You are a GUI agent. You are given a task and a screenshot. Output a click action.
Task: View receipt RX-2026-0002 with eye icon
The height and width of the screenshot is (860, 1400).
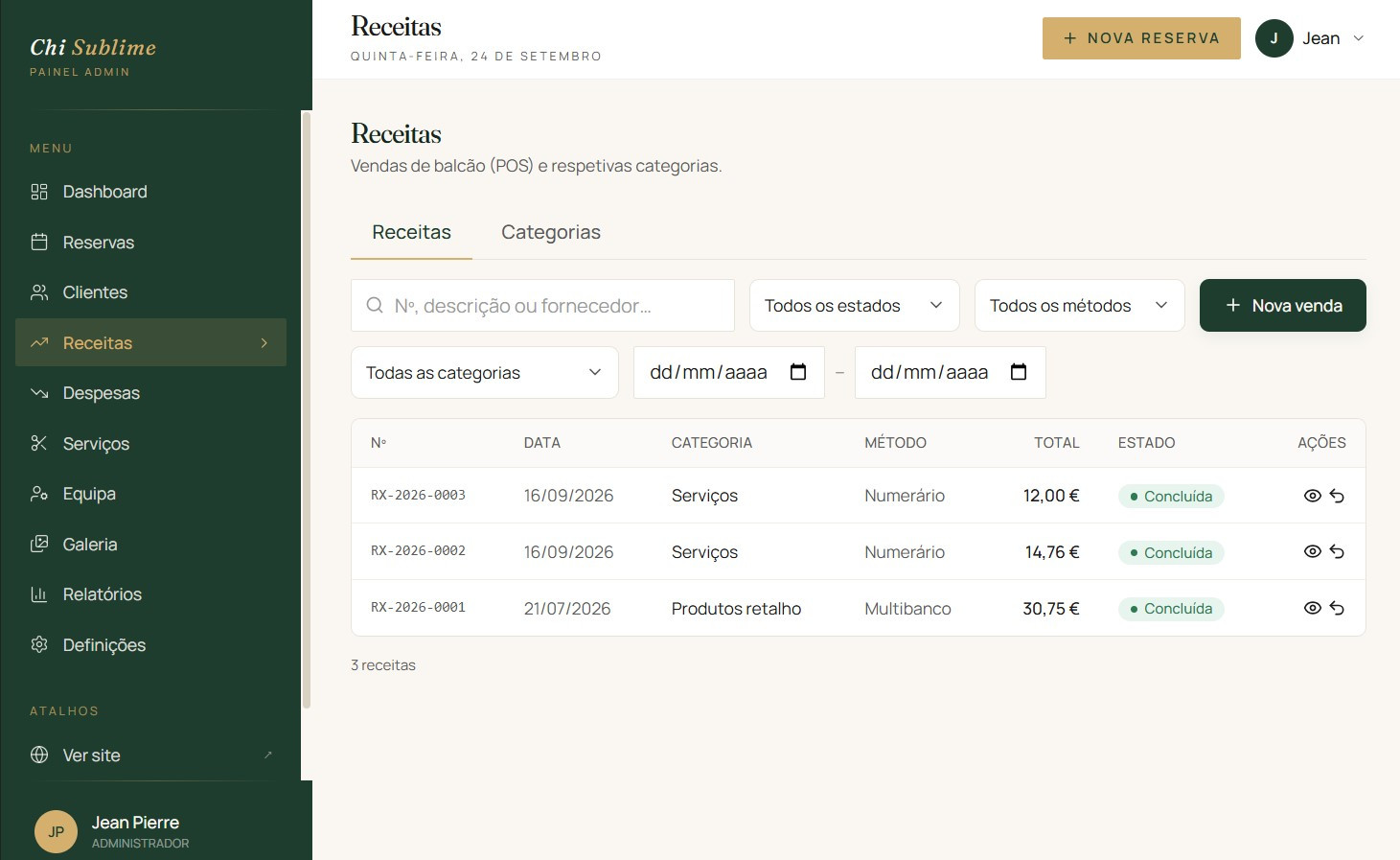pos(1313,551)
